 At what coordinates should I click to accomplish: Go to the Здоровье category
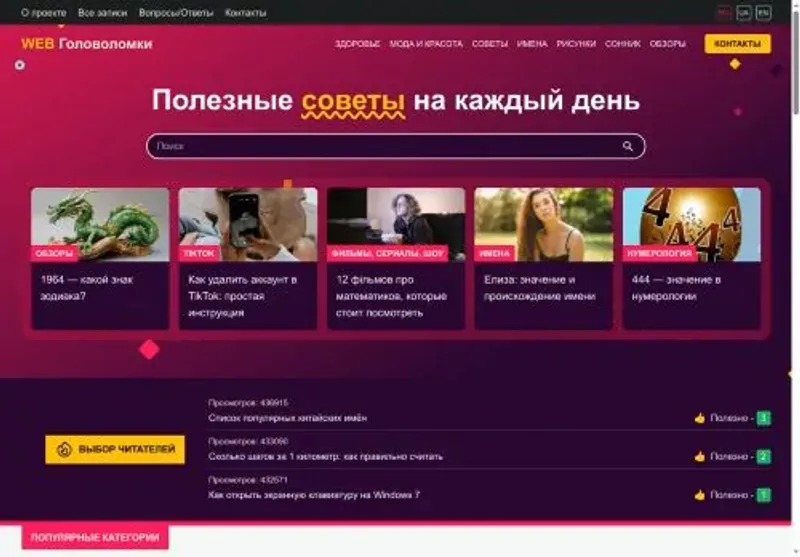(357, 44)
